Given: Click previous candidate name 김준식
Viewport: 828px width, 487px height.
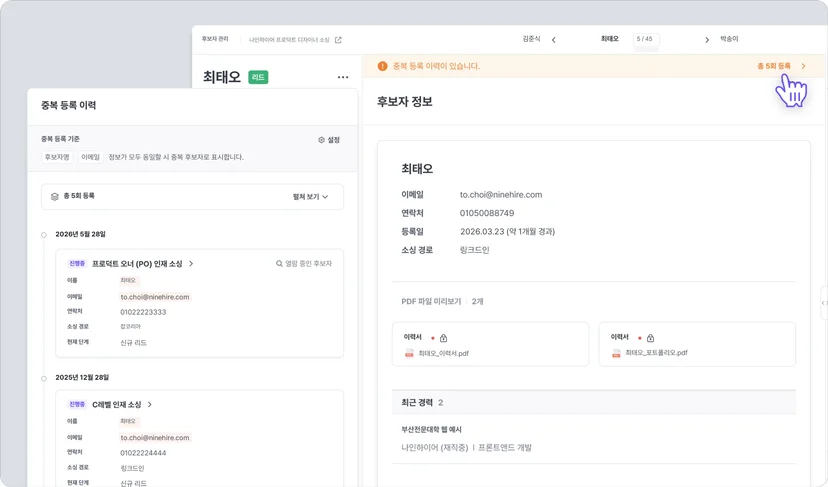Looking at the screenshot, I should pos(531,39).
